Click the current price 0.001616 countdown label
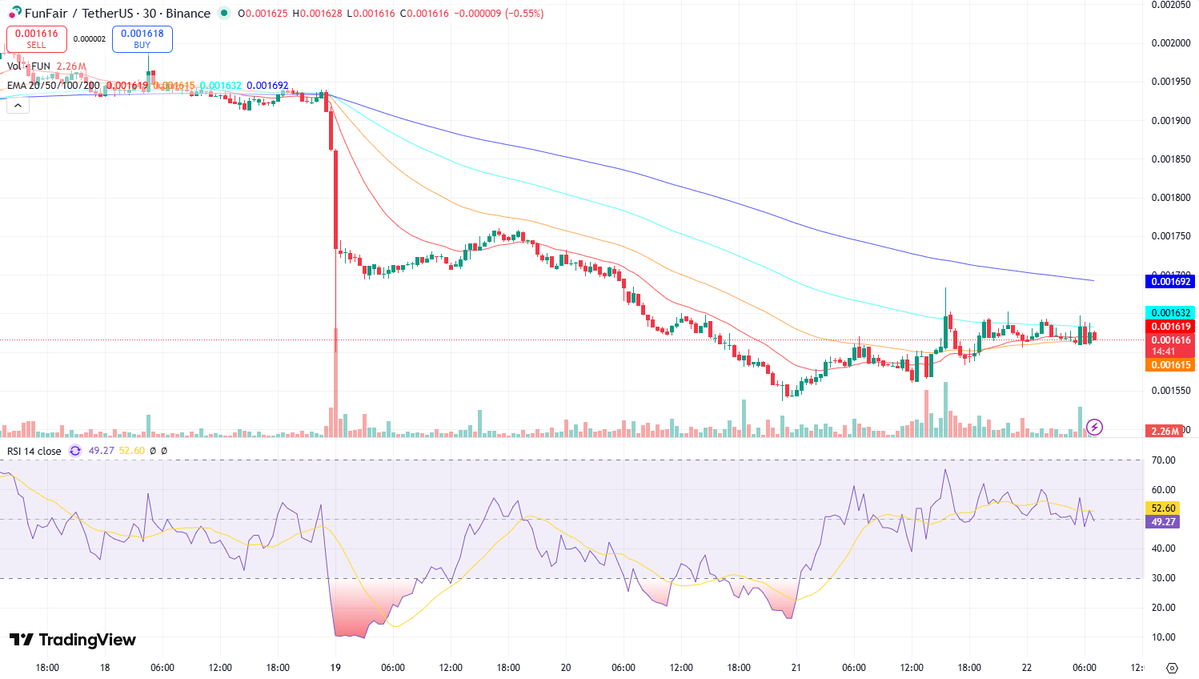The width and height of the screenshot is (1199, 679). (x=1170, y=346)
